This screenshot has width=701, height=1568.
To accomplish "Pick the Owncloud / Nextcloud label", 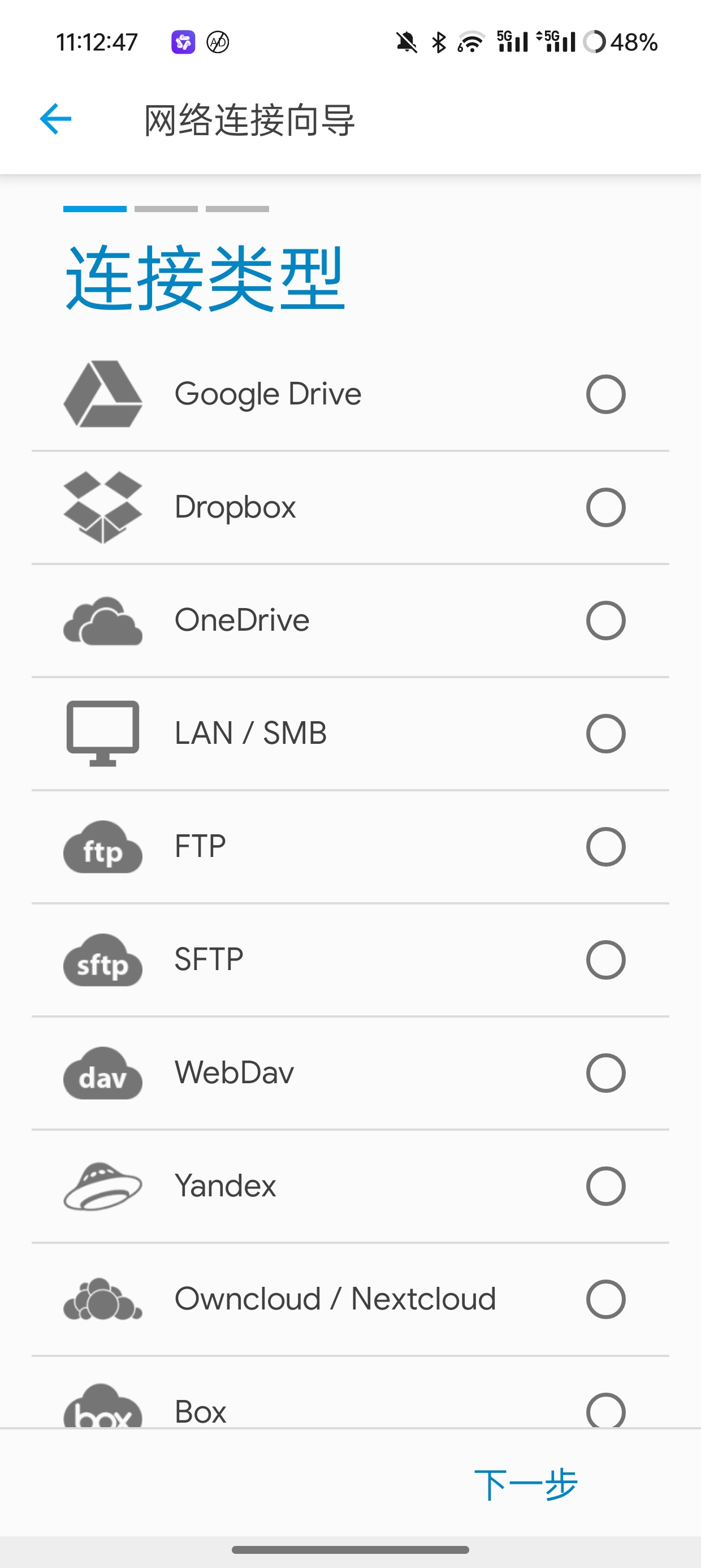I will pos(335,1298).
